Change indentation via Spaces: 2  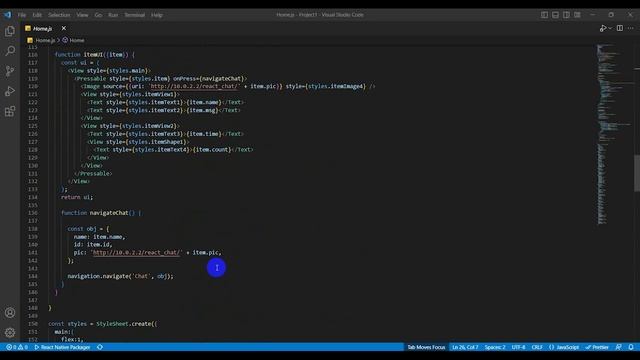point(495,347)
